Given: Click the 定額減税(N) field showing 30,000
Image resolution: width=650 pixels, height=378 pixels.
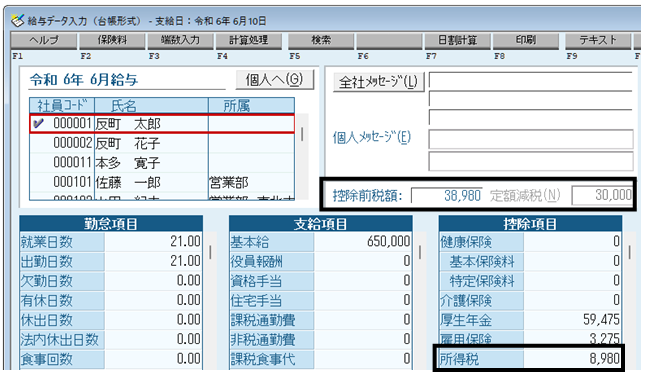Looking at the screenshot, I should pos(602,195).
